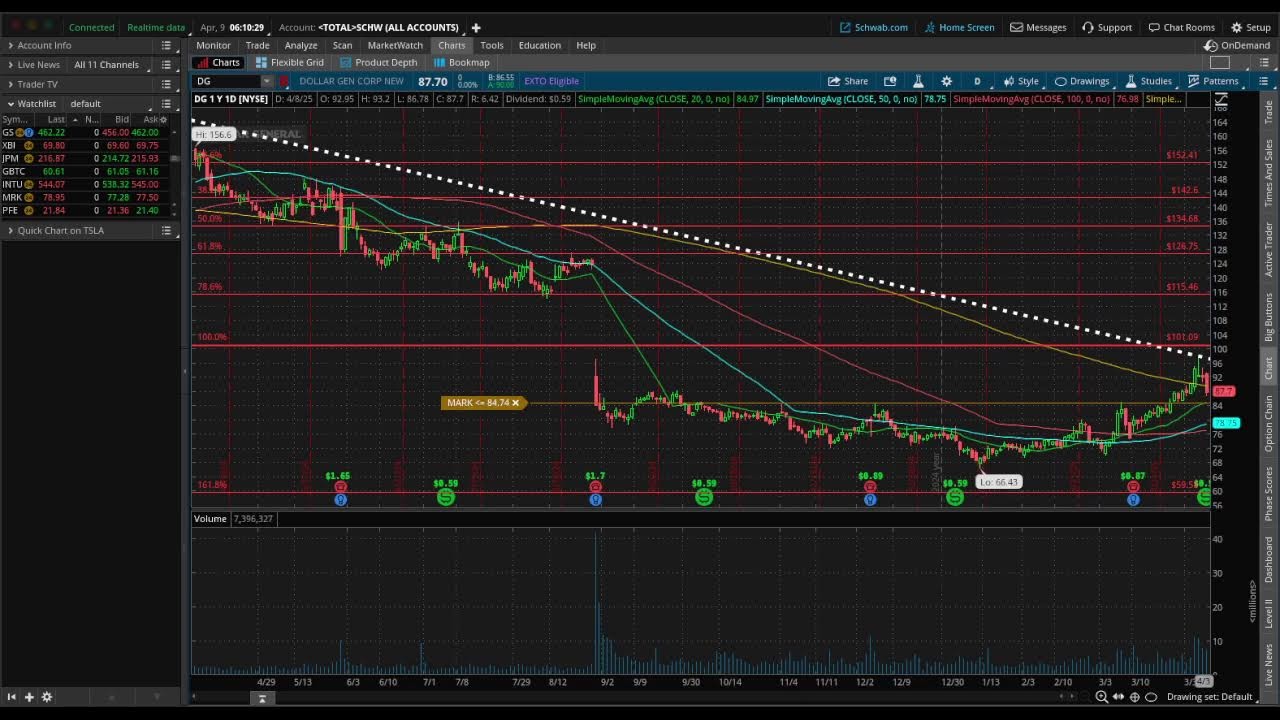This screenshot has width=1280, height=720.
Task: Switch to Tools tab
Action: (491, 45)
